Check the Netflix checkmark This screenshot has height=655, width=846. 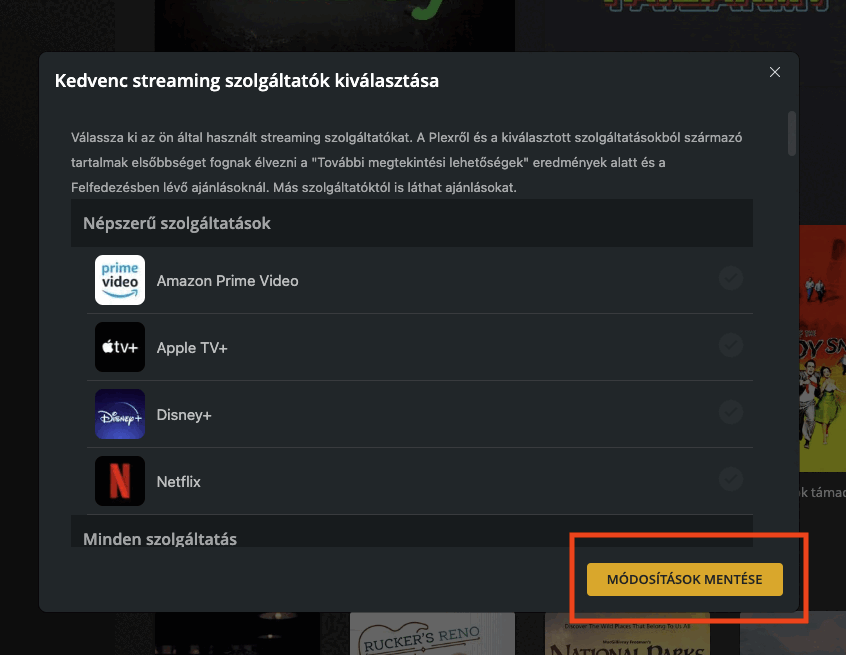coord(731,479)
